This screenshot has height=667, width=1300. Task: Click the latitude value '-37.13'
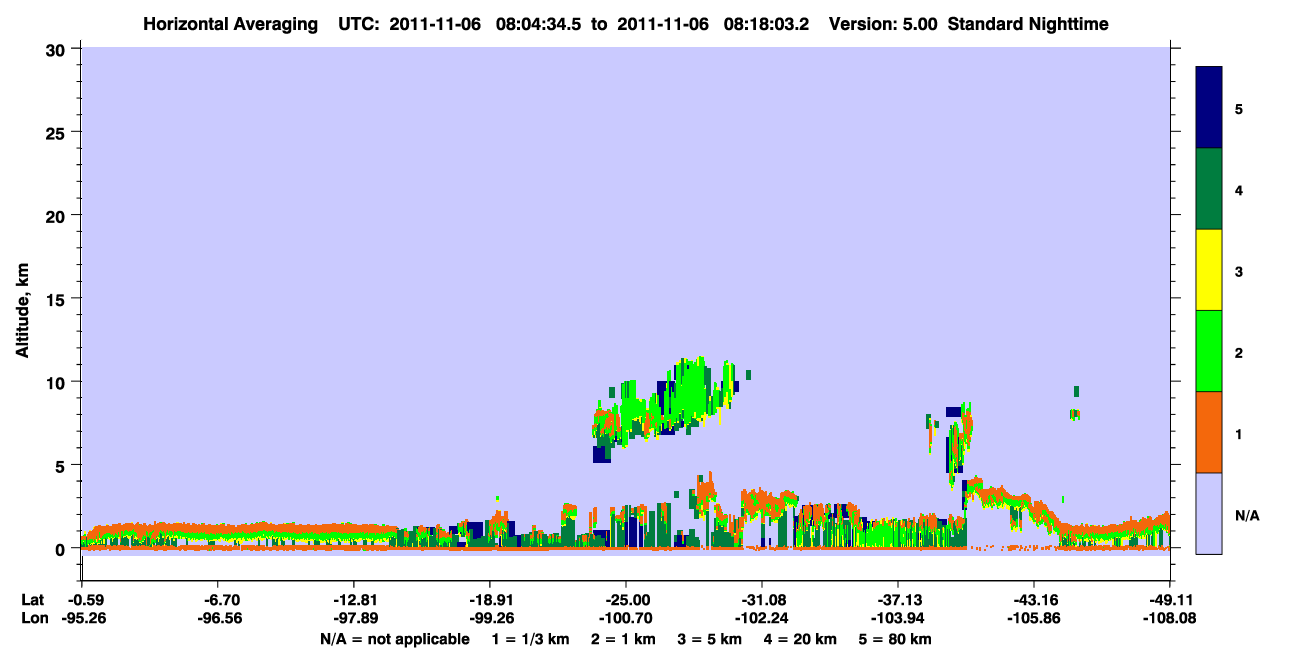(898, 600)
